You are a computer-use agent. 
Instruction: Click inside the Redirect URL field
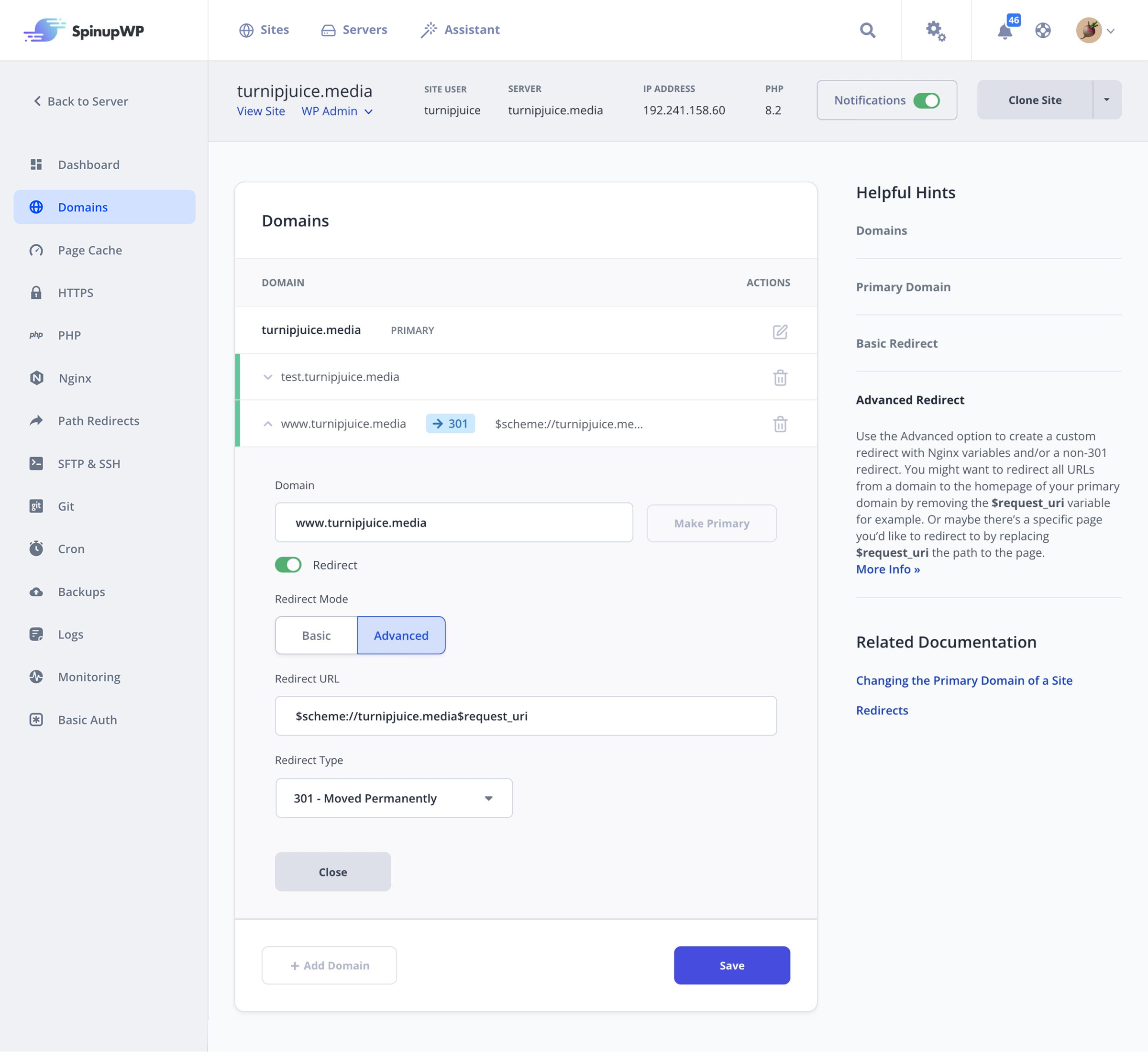click(x=525, y=715)
